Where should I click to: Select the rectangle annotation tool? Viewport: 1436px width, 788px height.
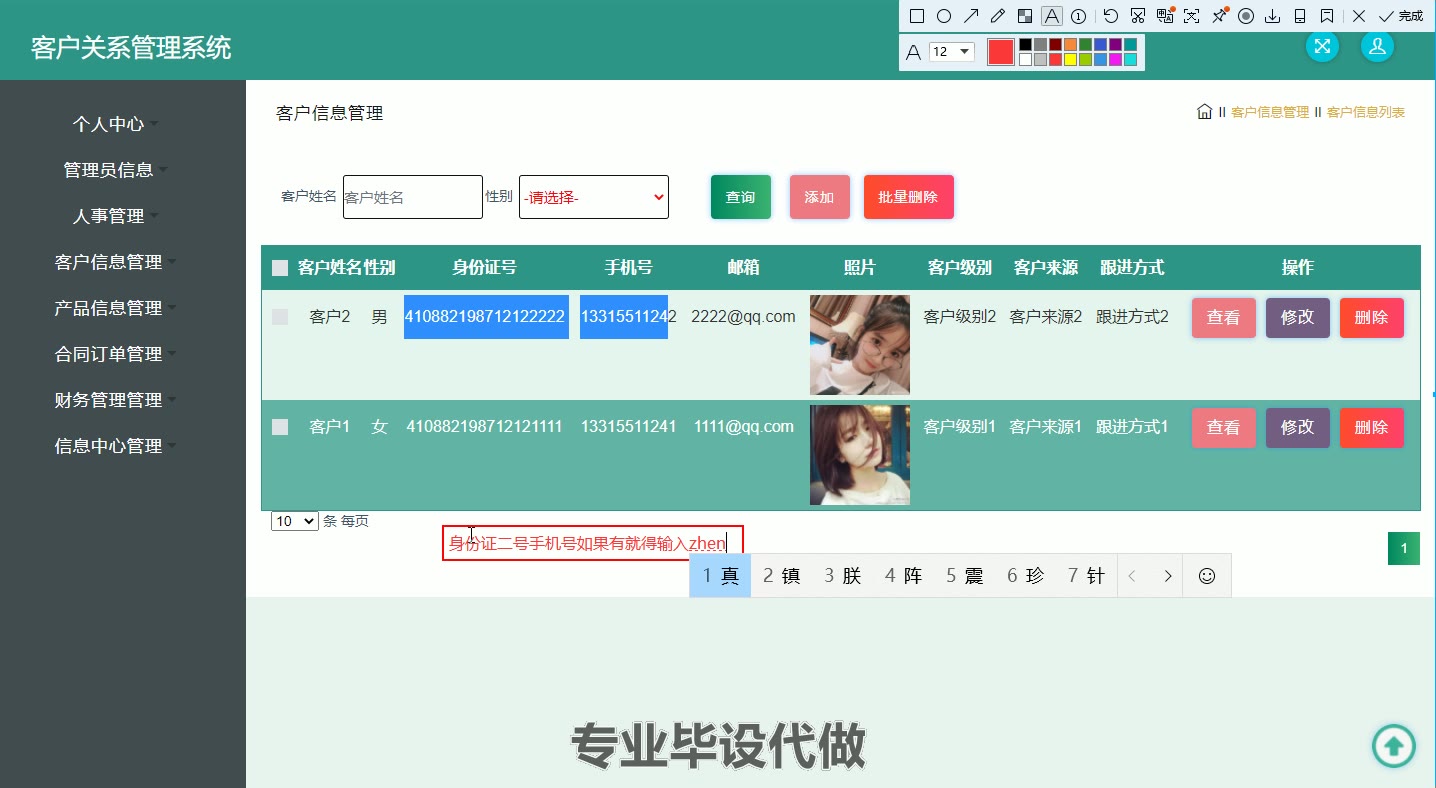(x=916, y=16)
